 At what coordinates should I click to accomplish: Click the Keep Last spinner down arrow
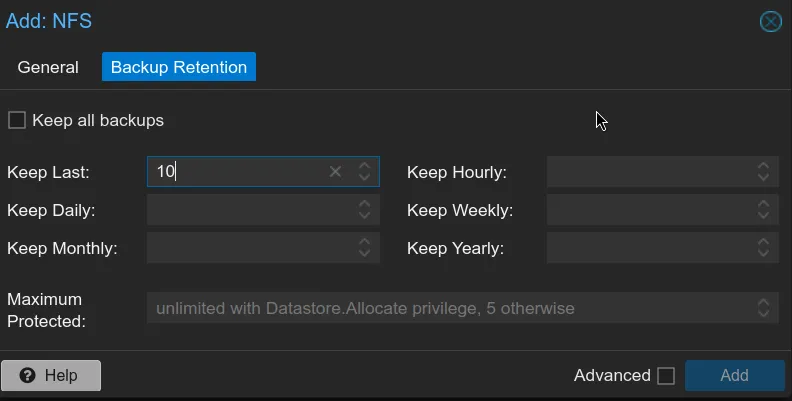point(365,178)
